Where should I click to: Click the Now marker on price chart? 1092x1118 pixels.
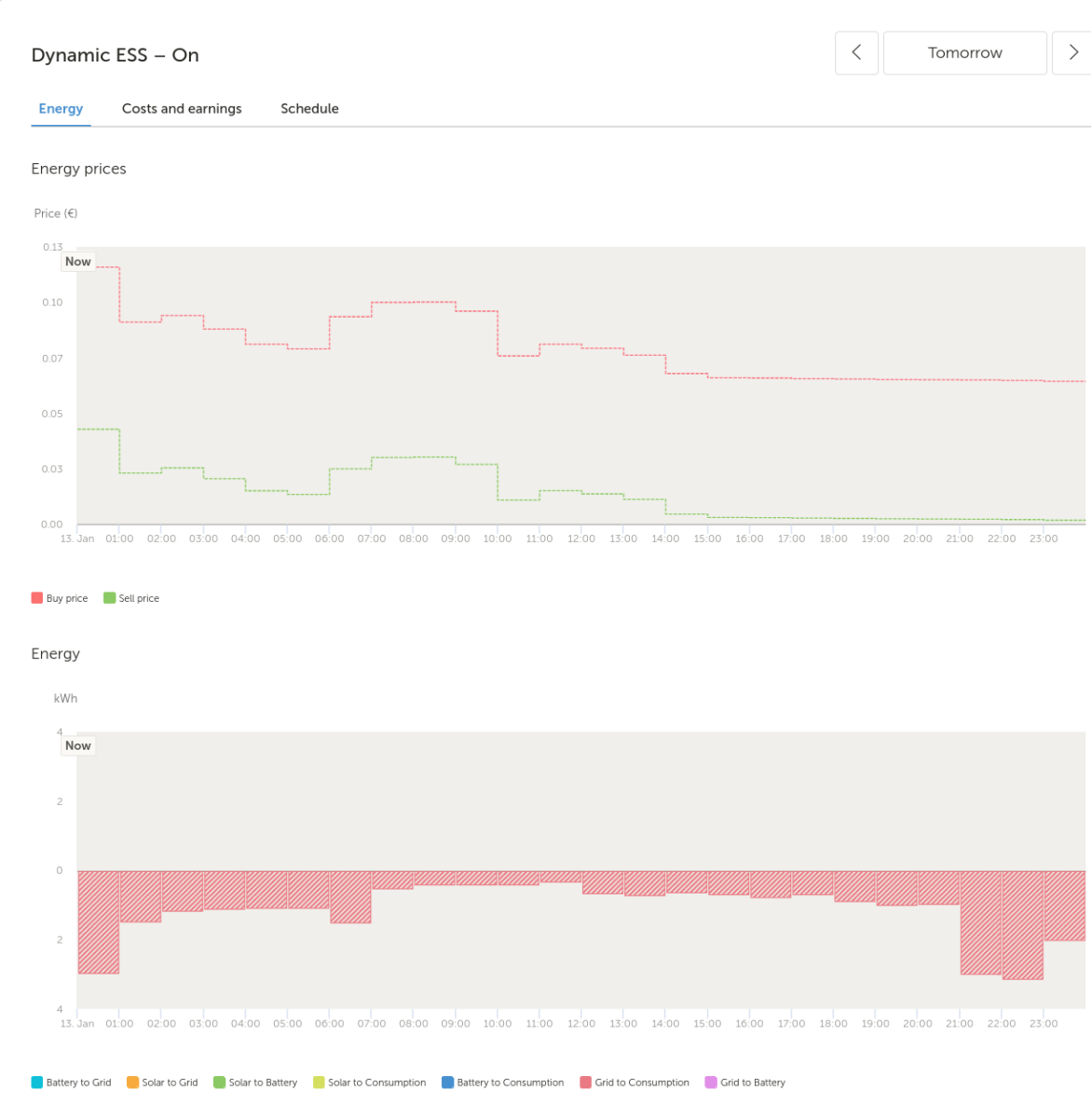click(78, 262)
